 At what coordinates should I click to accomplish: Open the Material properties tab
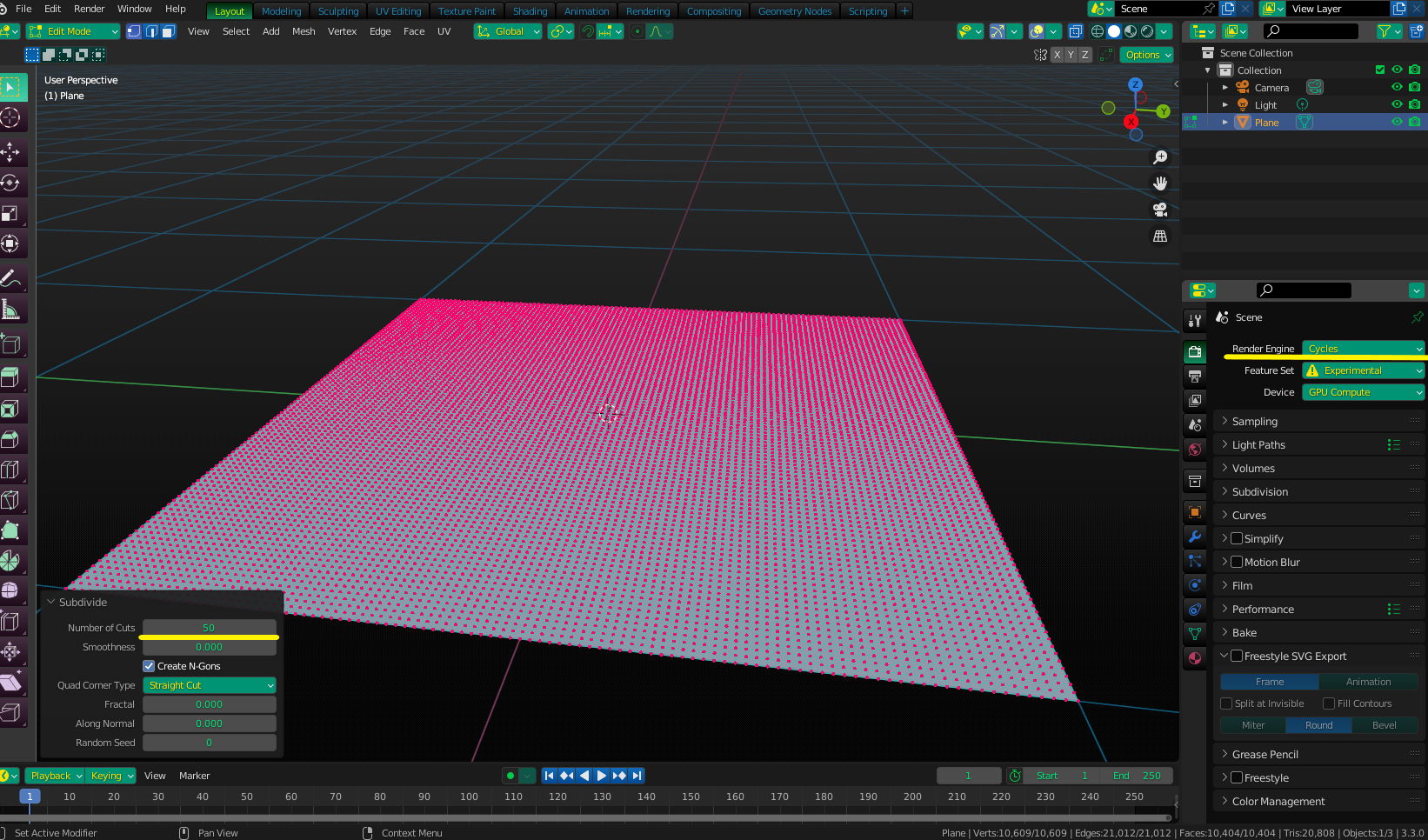pyautogui.click(x=1195, y=657)
